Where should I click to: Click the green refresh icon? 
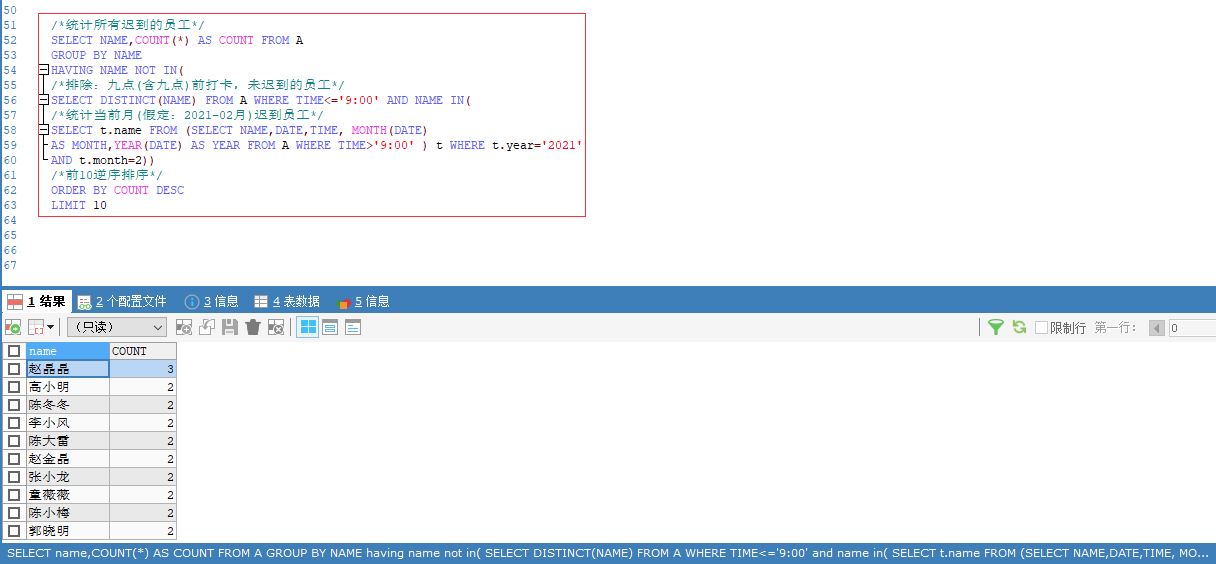pyautogui.click(x=1019, y=327)
